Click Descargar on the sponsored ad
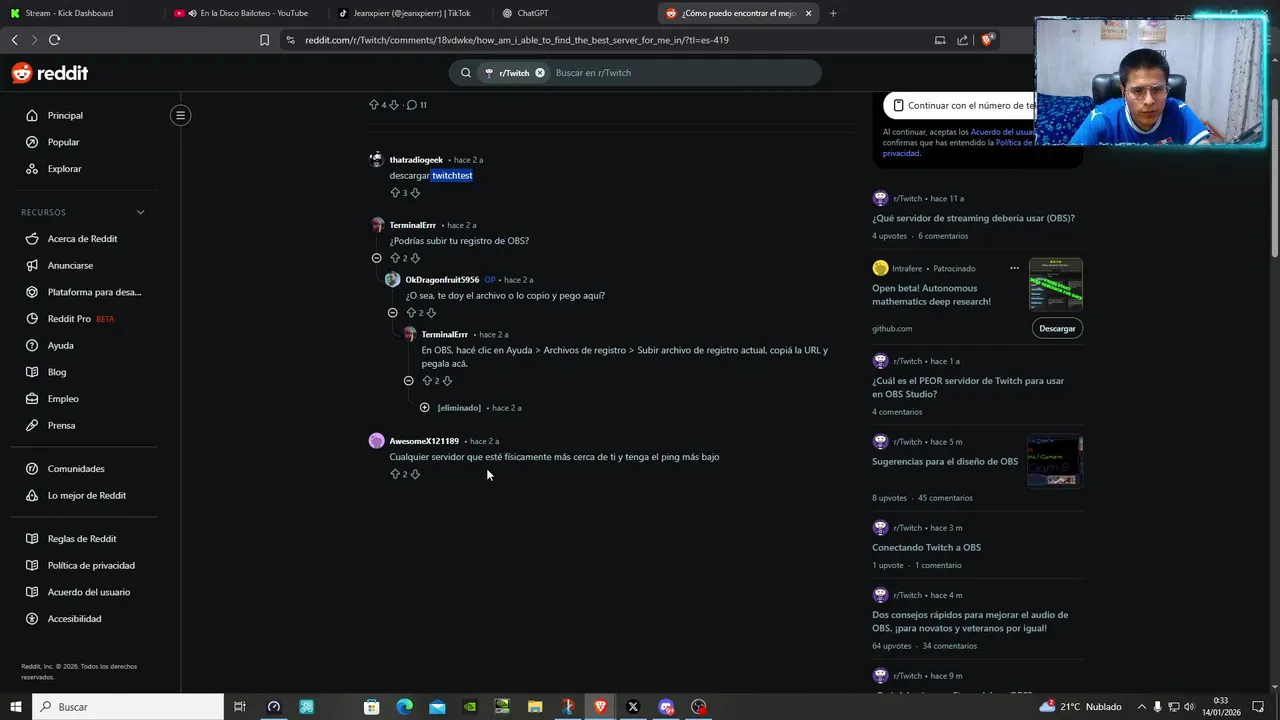Screen dimensions: 1280x720 point(1057,328)
